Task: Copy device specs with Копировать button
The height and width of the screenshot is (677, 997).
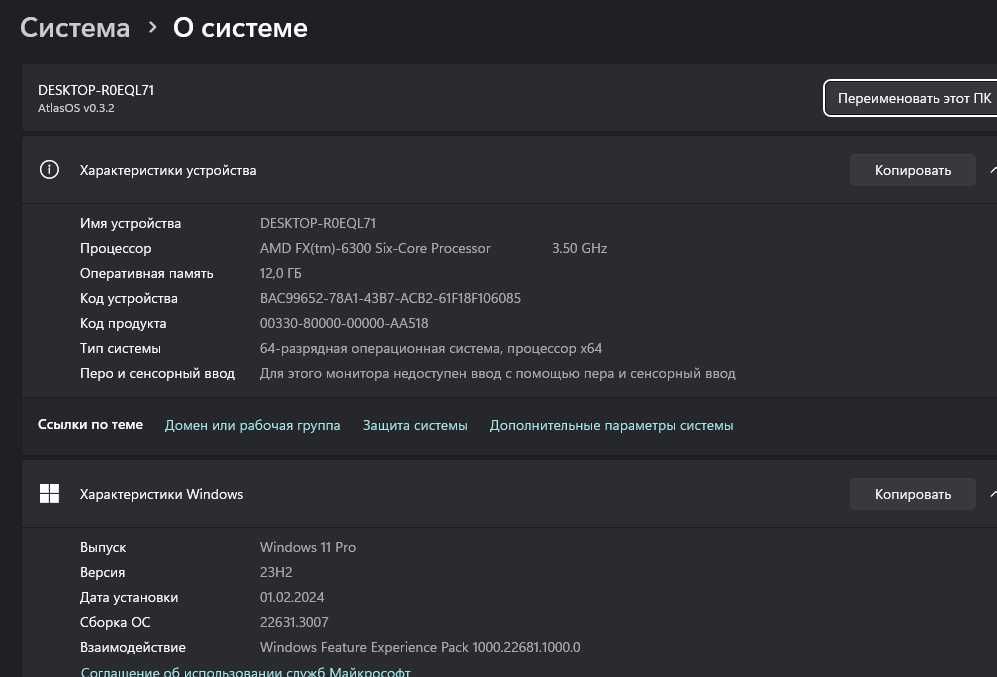Action: 912,170
